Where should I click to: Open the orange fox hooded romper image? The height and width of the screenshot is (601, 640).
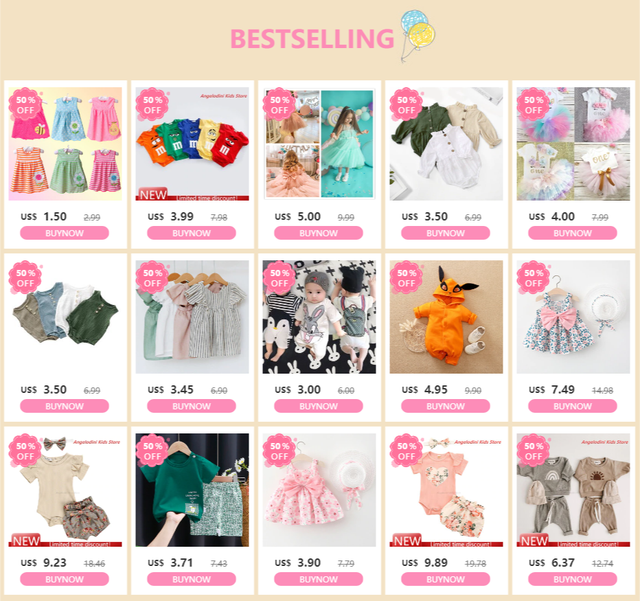click(x=446, y=317)
